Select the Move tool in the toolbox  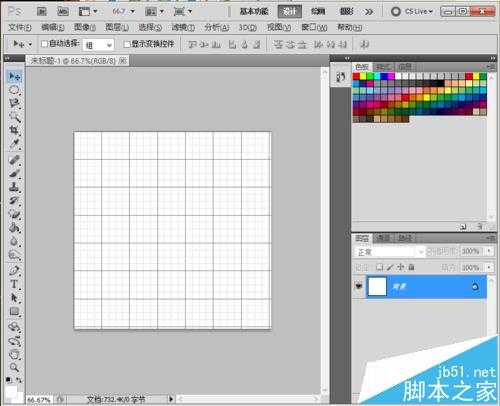pos(14,76)
